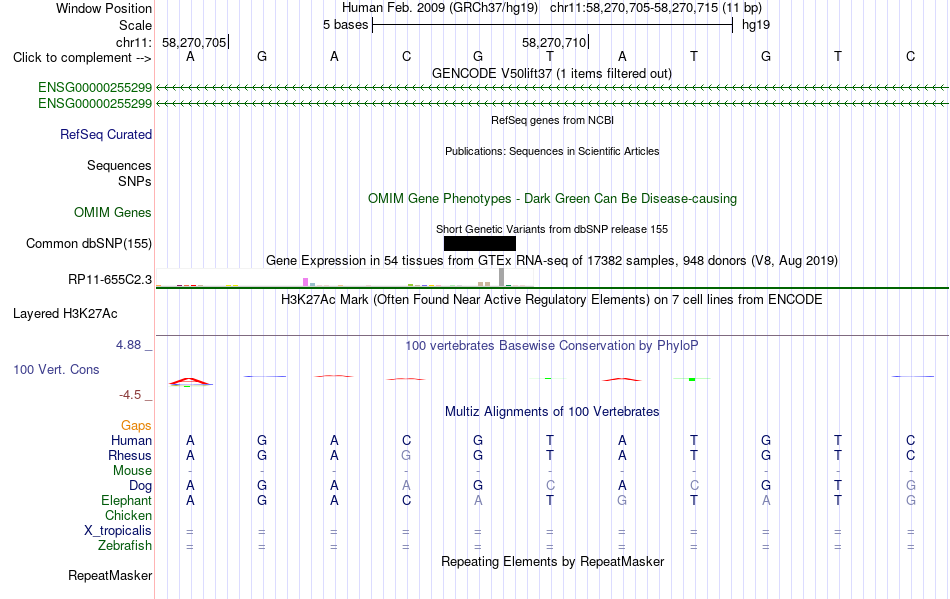
Task: Click the hg19 assembly label beside the scale bar
Action: pyautogui.click(x=756, y=25)
